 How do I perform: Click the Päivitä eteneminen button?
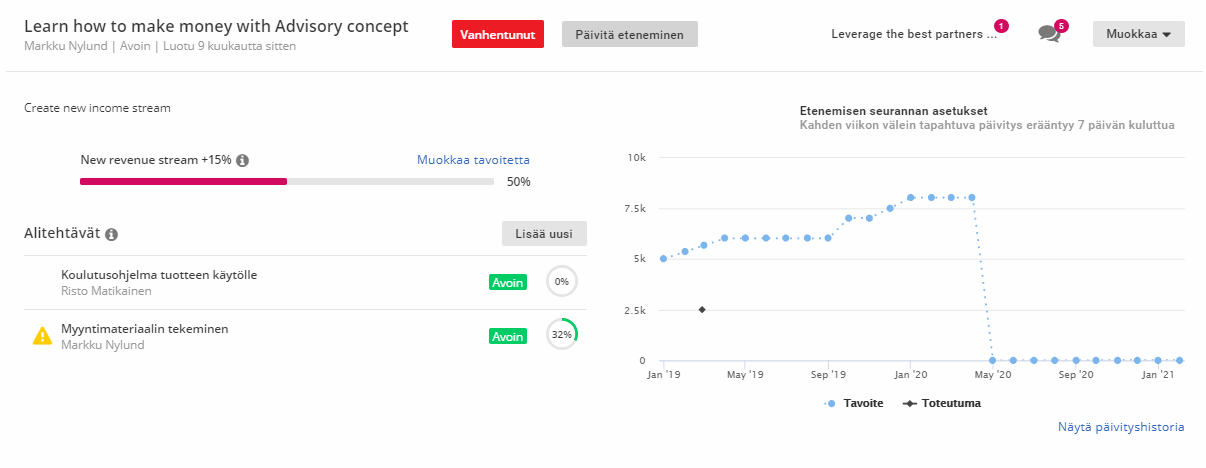630,34
